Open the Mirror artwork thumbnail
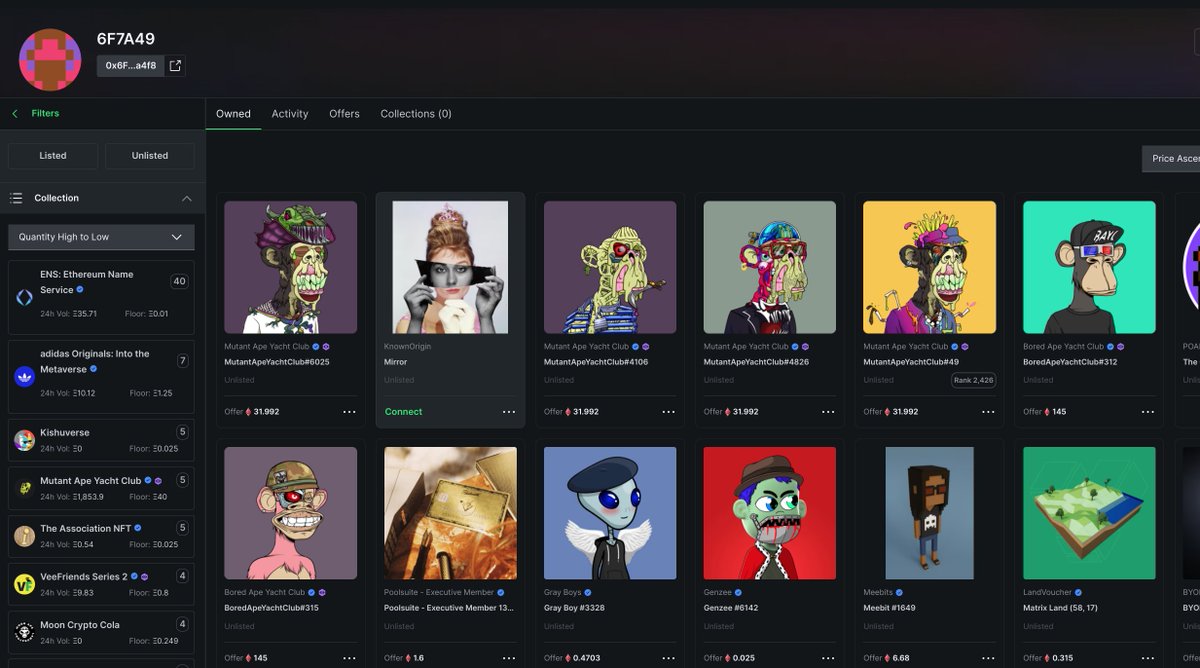1200x668 pixels. (x=450, y=267)
